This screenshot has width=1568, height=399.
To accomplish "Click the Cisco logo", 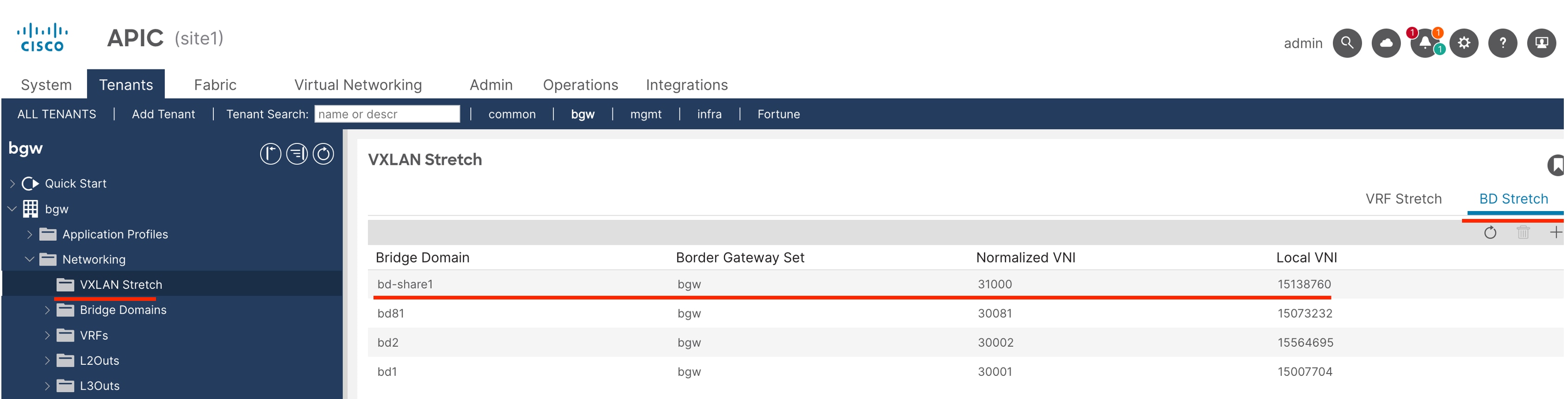I will (42, 37).
